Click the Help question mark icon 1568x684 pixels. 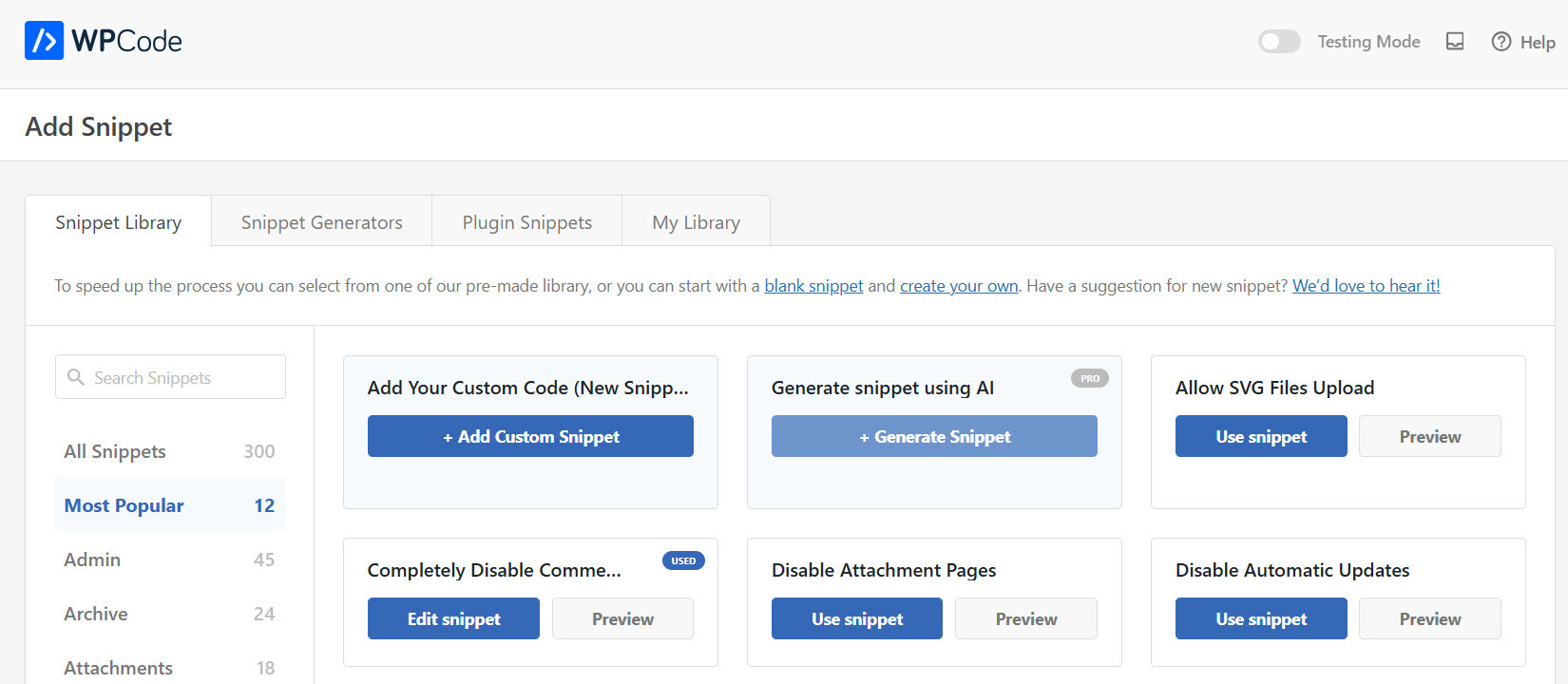coord(1501,42)
